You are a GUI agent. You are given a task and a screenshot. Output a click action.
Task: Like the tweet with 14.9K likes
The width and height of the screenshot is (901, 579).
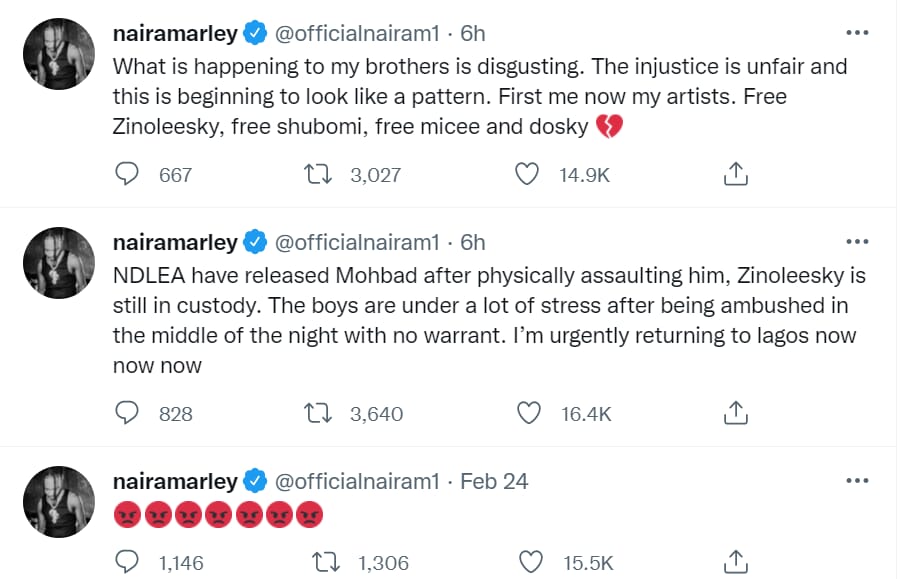[527, 173]
